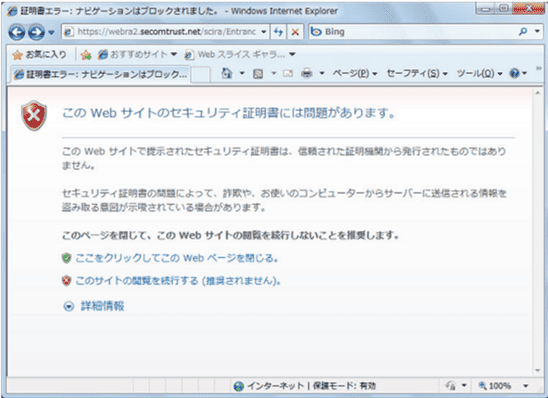The image size is (548, 398).
Task: Click the Internet Explorer title bar icon
Action: (12, 11)
